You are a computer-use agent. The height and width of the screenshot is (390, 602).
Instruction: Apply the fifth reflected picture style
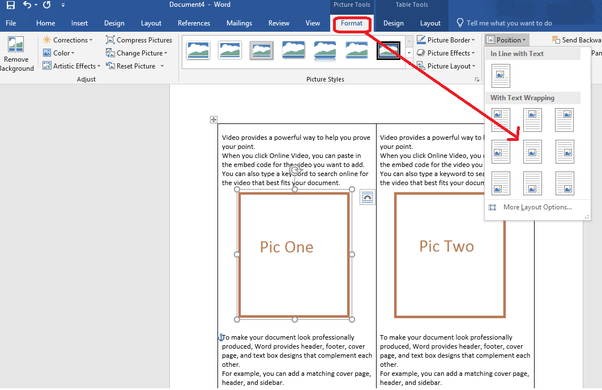[325, 51]
